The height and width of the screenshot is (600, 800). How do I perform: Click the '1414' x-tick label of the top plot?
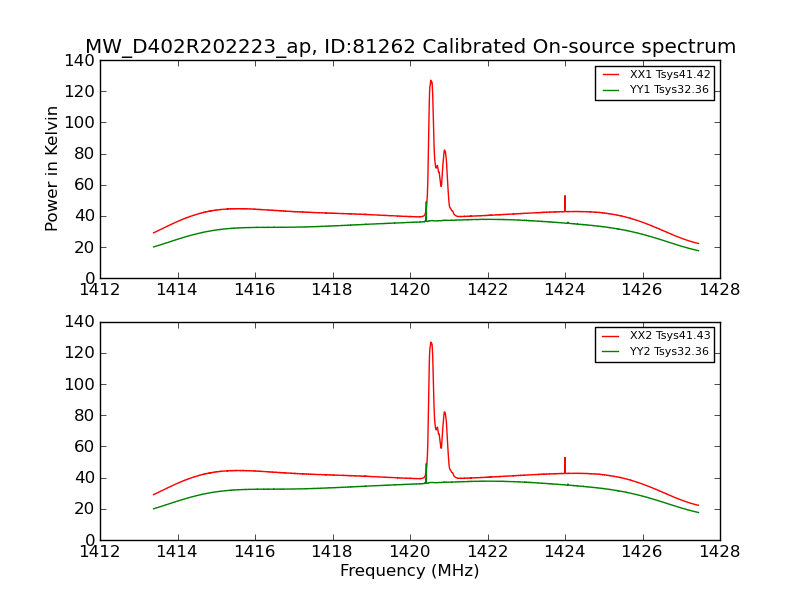click(177, 290)
